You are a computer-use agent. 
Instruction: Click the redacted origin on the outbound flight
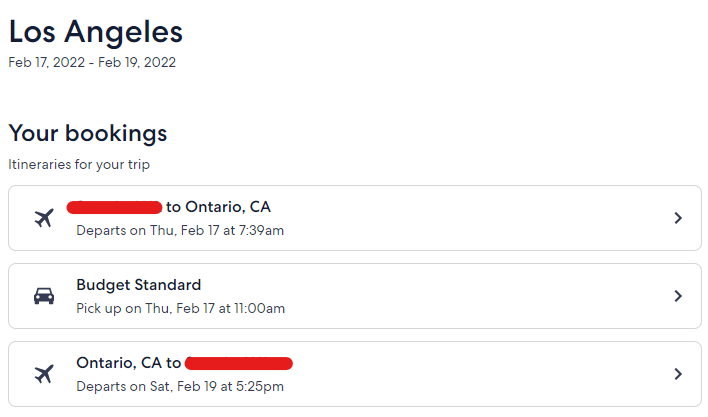click(x=114, y=207)
